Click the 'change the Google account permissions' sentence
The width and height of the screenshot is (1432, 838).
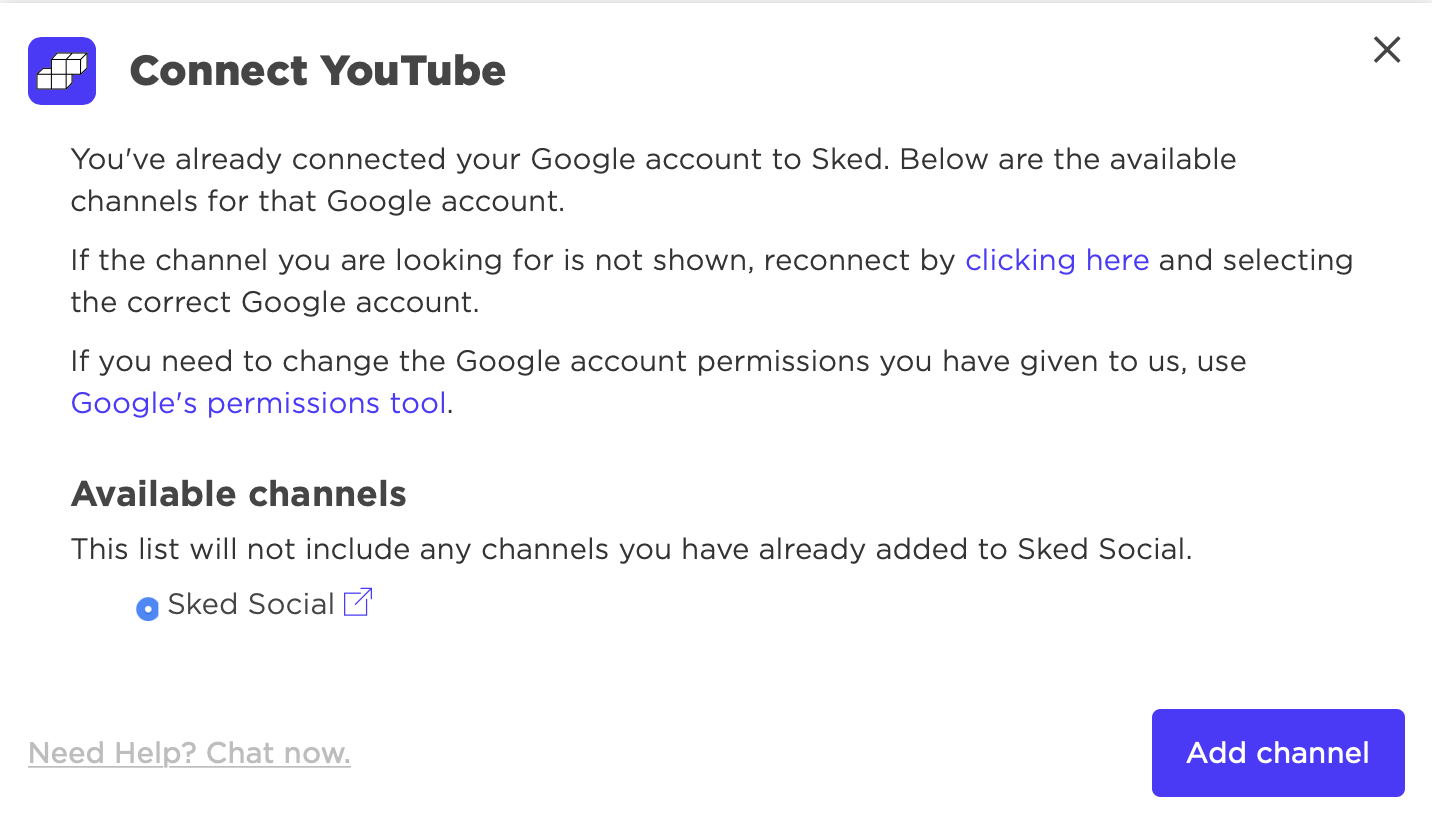[x=658, y=381]
